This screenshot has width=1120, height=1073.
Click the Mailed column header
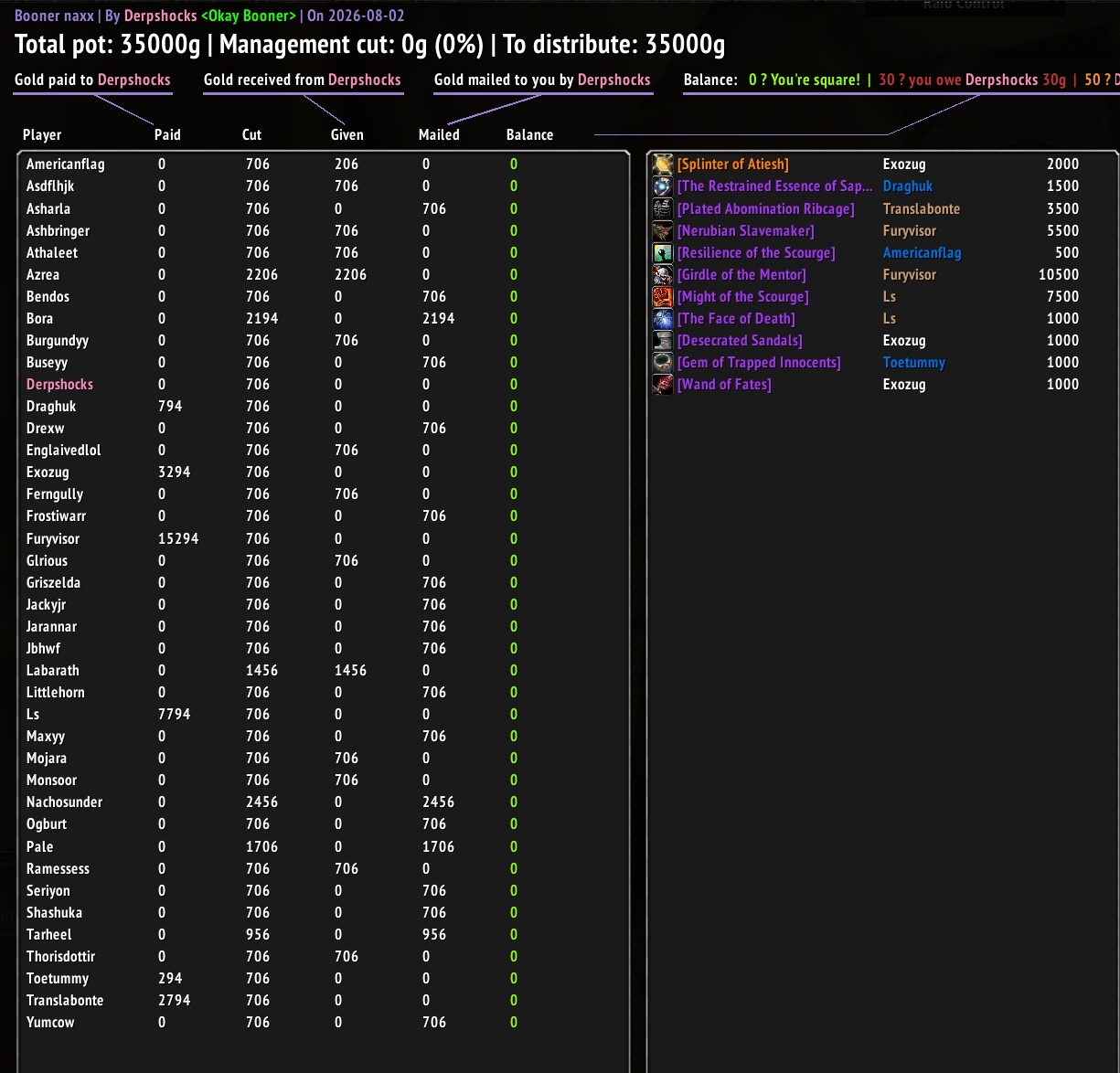[x=439, y=134]
